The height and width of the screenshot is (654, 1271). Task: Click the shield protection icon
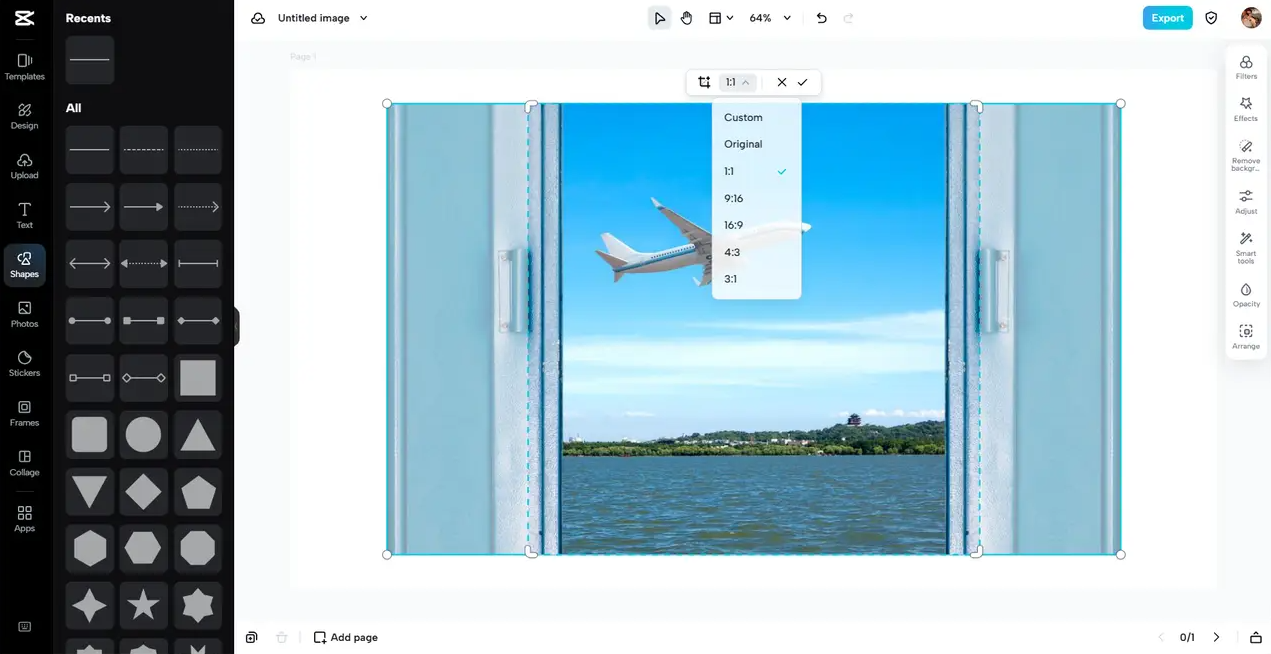1211,18
